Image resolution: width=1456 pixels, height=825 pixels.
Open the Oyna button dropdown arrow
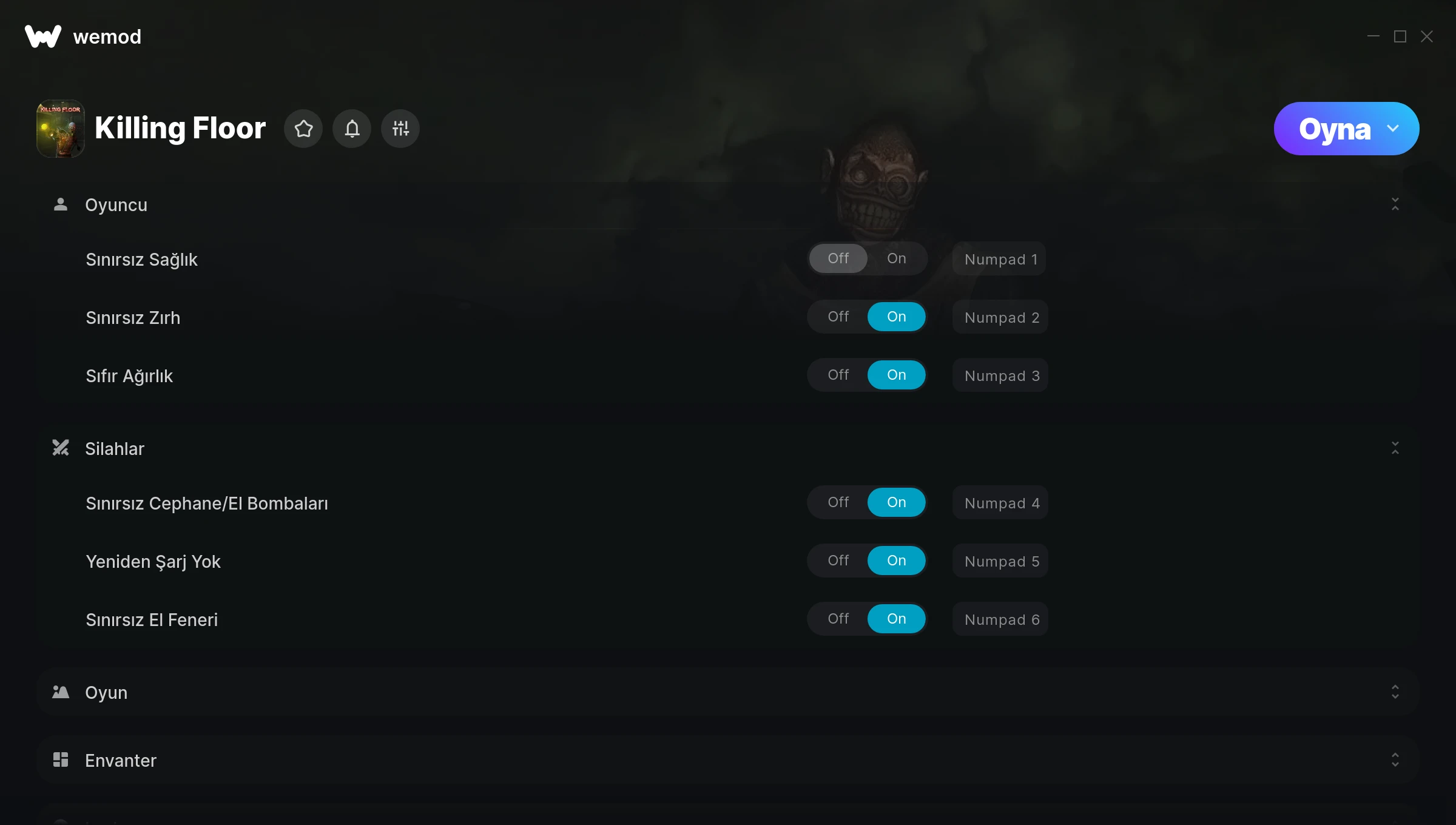click(1393, 129)
